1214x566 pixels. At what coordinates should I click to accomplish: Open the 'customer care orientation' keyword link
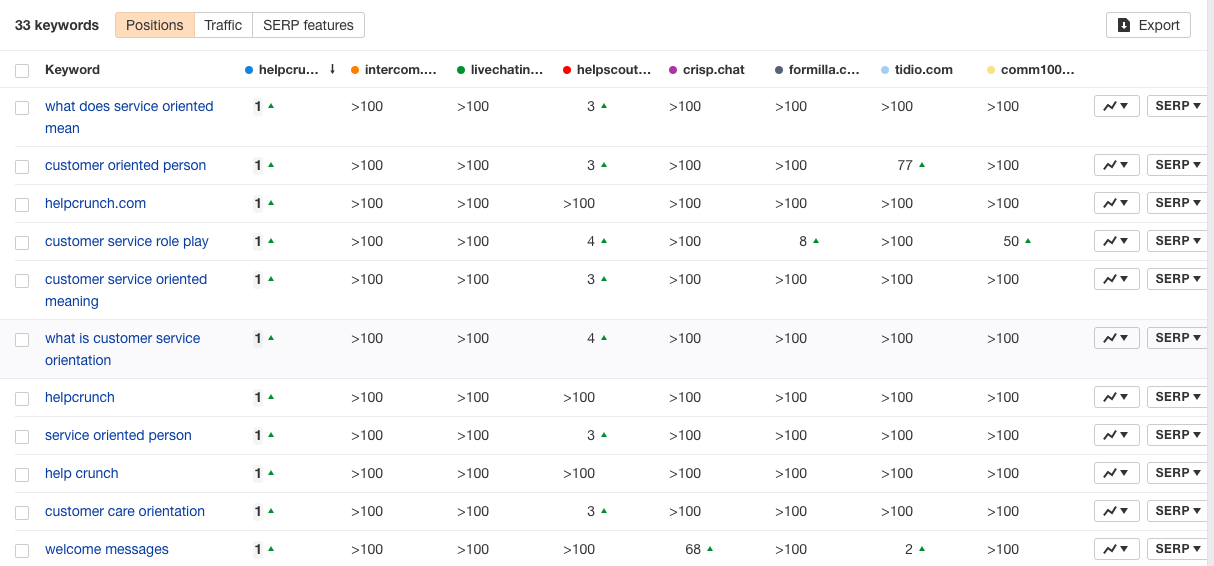(125, 511)
